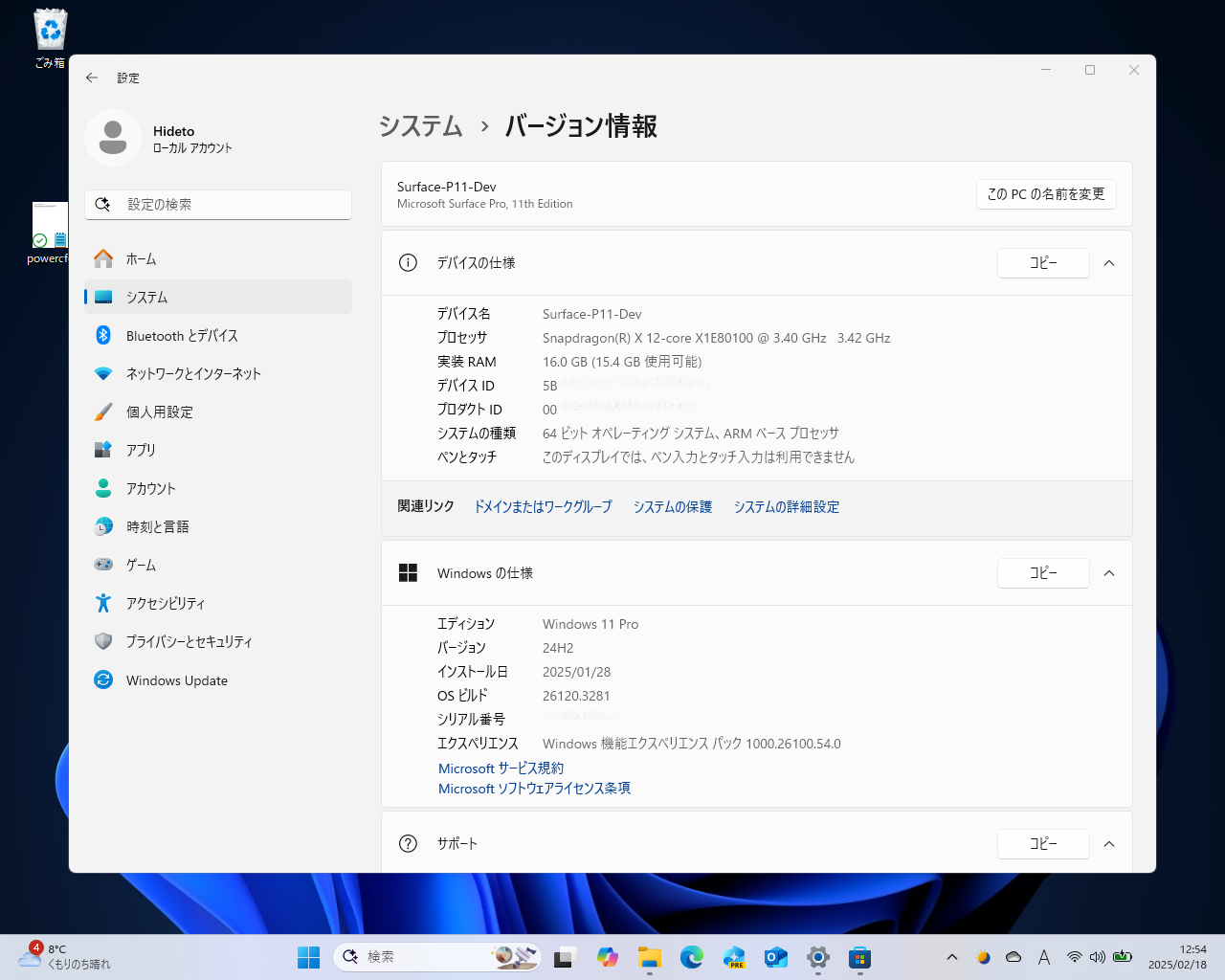Open Microsoft Edge from the taskbar

[x=691, y=956]
